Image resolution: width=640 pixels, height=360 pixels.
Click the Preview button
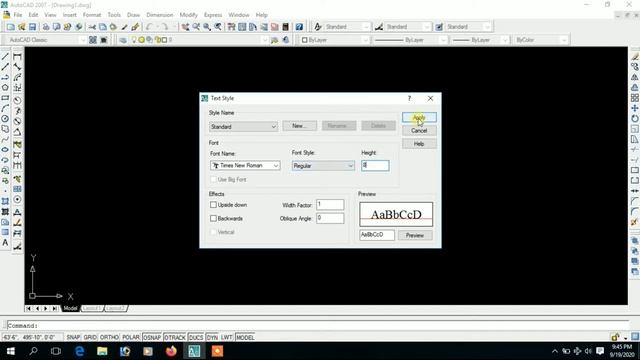tap(415, 235)
